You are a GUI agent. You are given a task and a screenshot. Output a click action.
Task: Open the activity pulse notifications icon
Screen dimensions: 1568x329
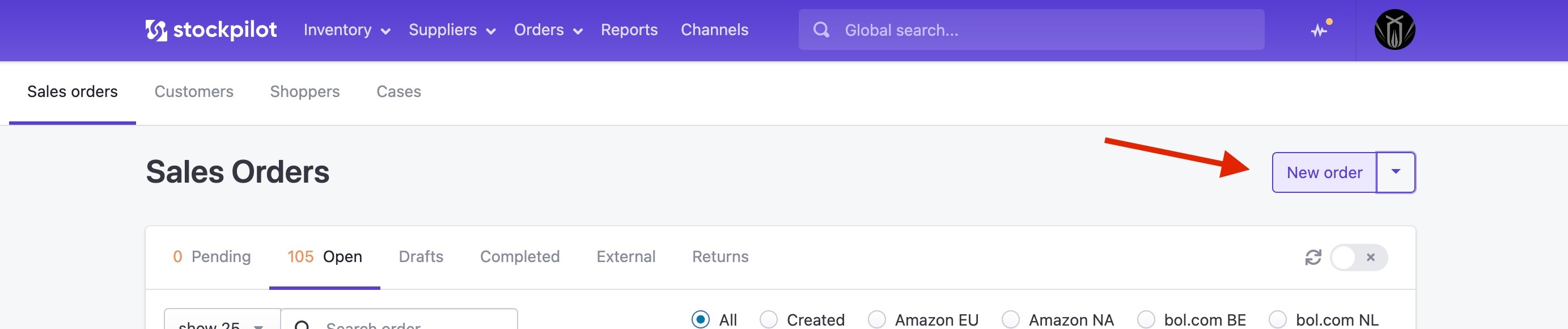click(x=1321, y=29)
